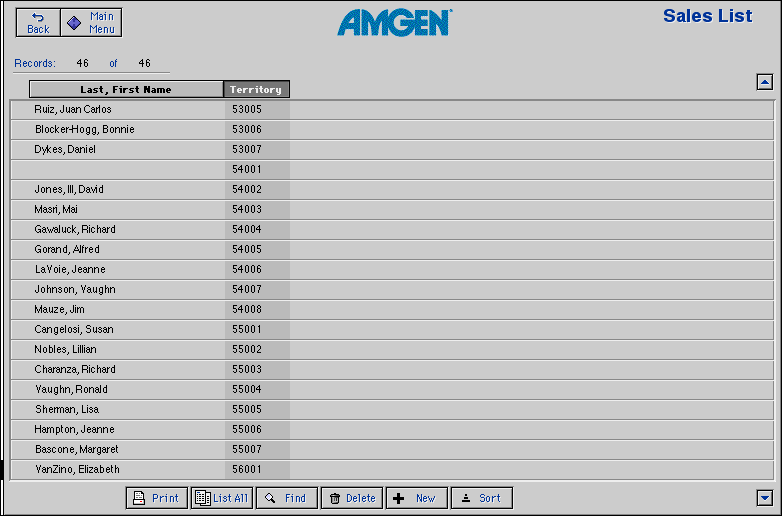
Task: Click territory value 53005
Action: (247, 109)
